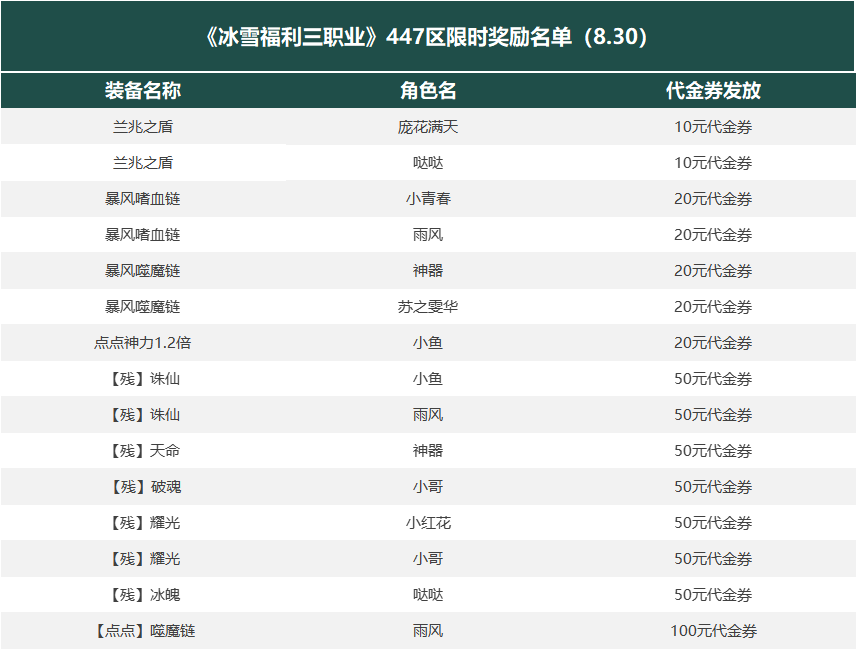Click 雨风 in the 【点点】噬魔链 row
Image resolution: width=856 pixels, height=649 pixels.
[x=428, y=631]
